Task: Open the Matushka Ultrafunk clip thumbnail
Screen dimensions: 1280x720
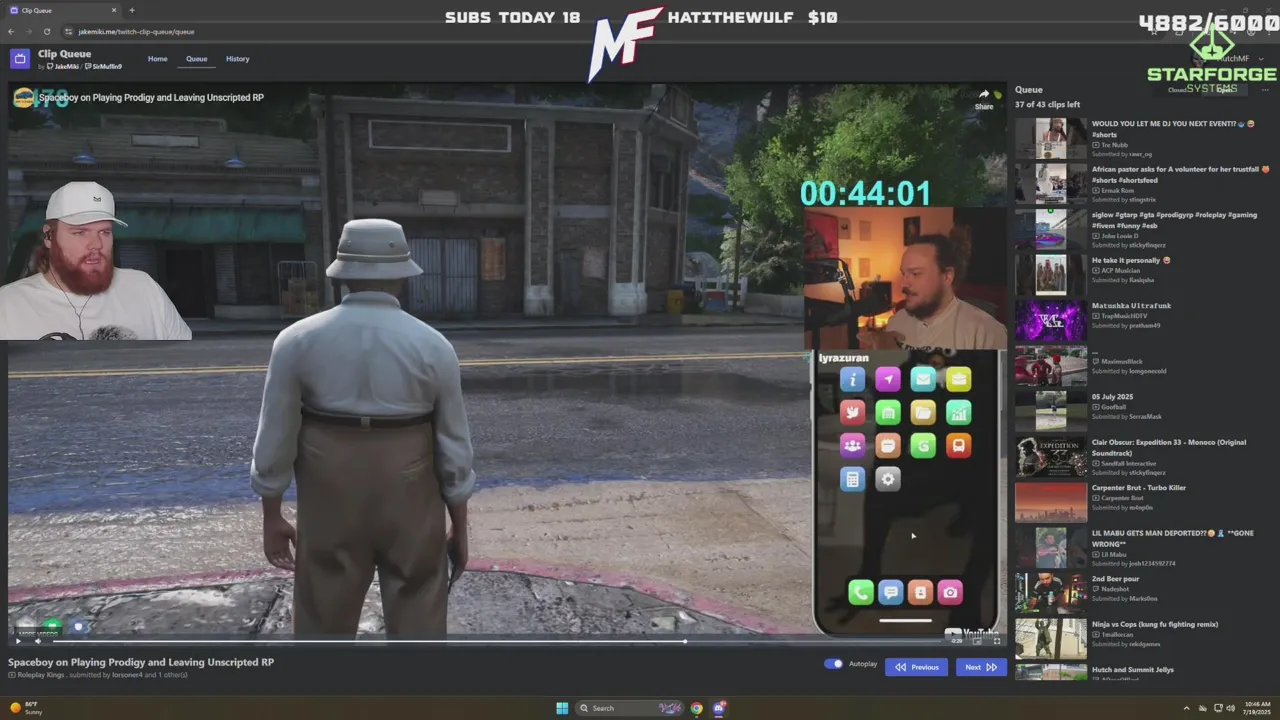Action: tap(1051, 321)
